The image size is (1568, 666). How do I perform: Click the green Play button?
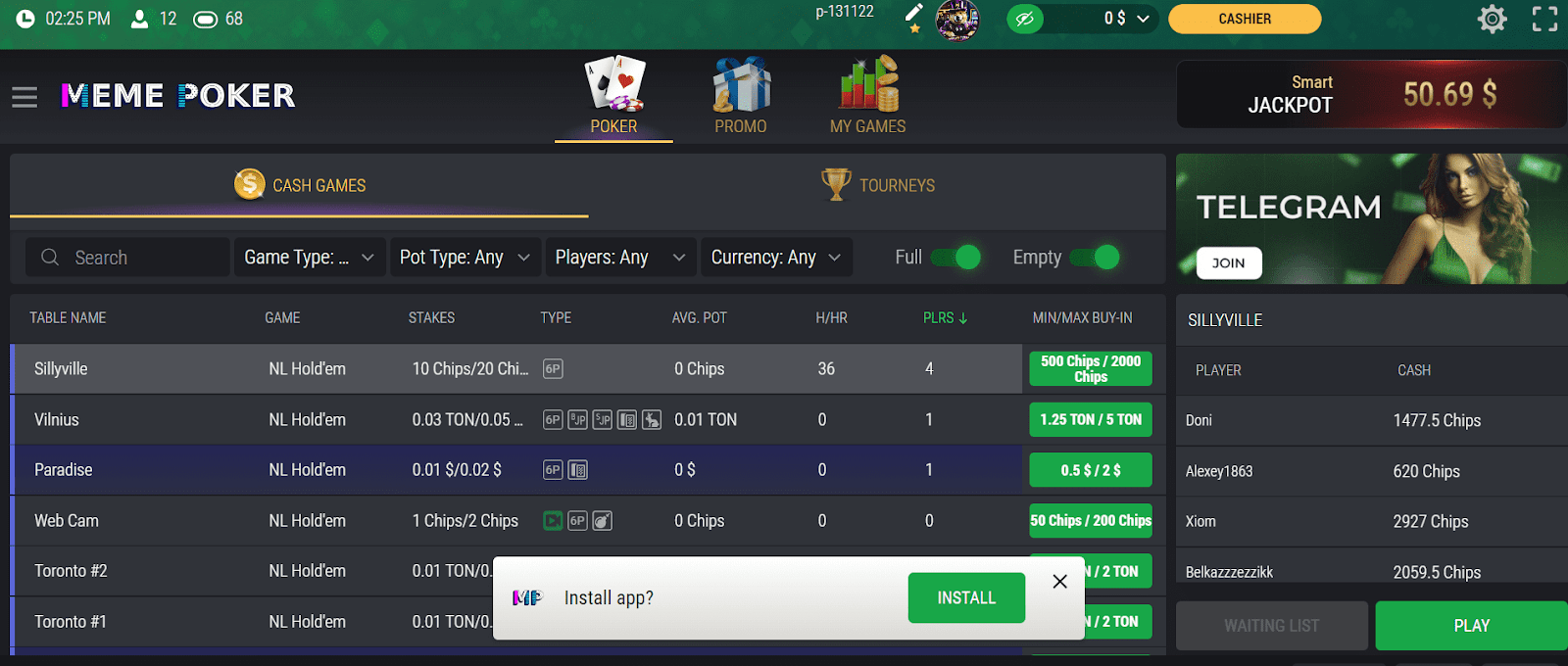pos(1471,626)
